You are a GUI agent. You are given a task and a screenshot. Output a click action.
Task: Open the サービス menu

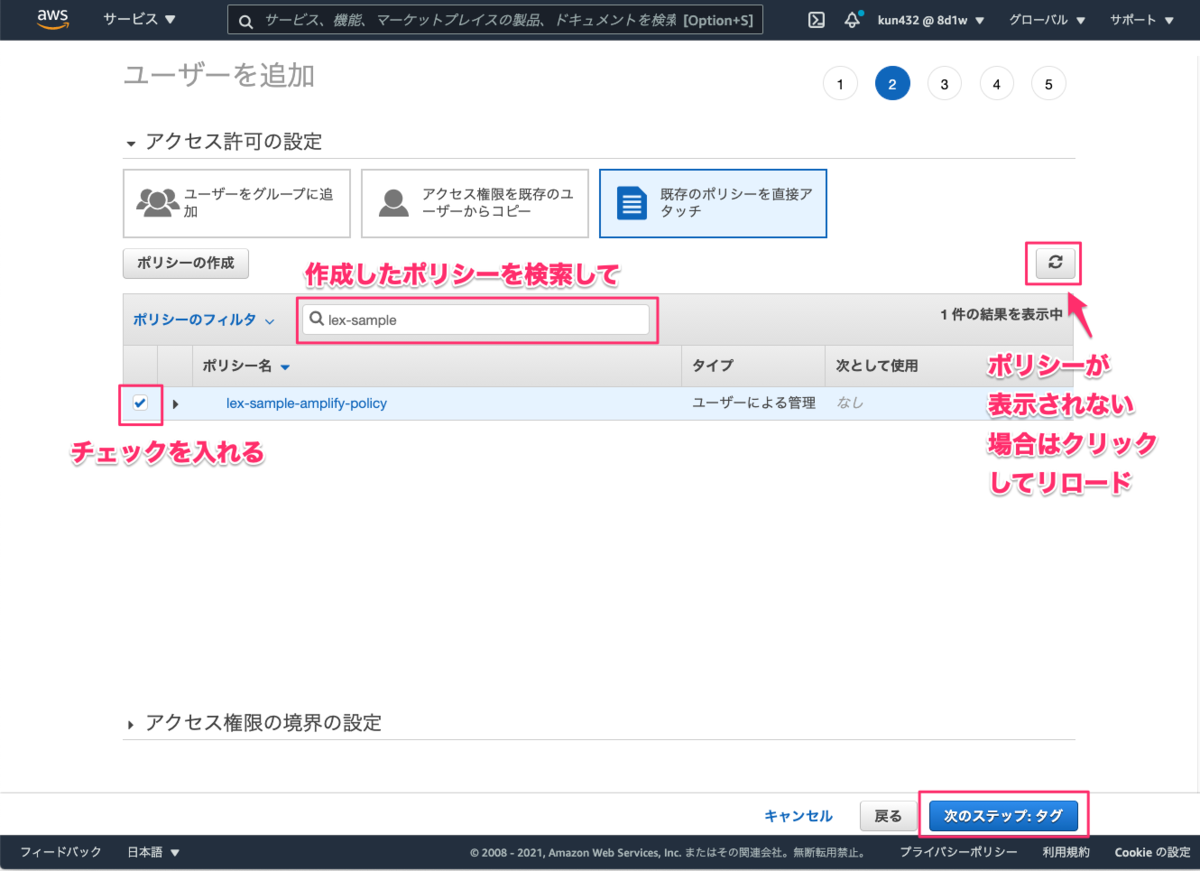(136, 19)
